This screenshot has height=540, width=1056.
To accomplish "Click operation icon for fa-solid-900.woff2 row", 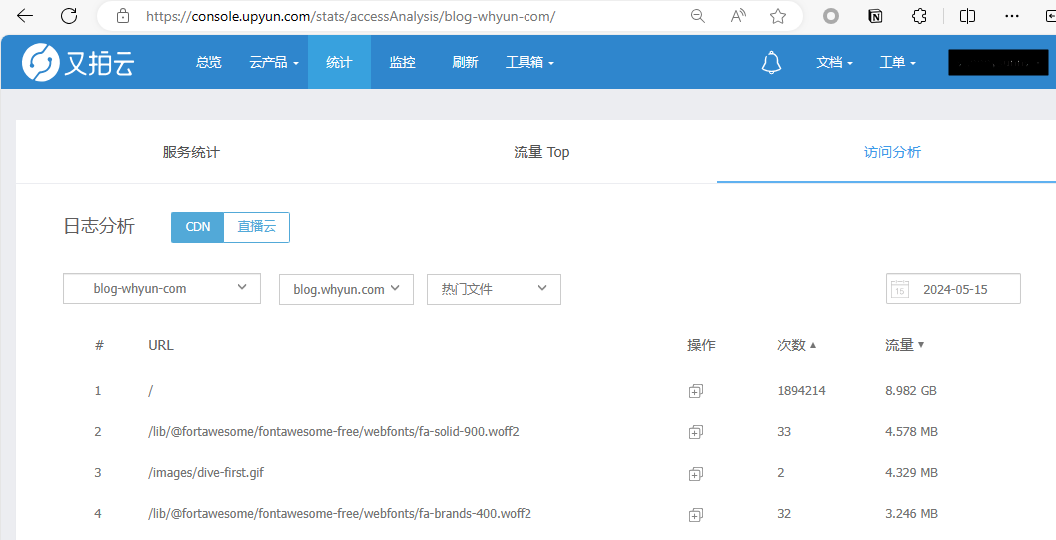I will (696, 432).
